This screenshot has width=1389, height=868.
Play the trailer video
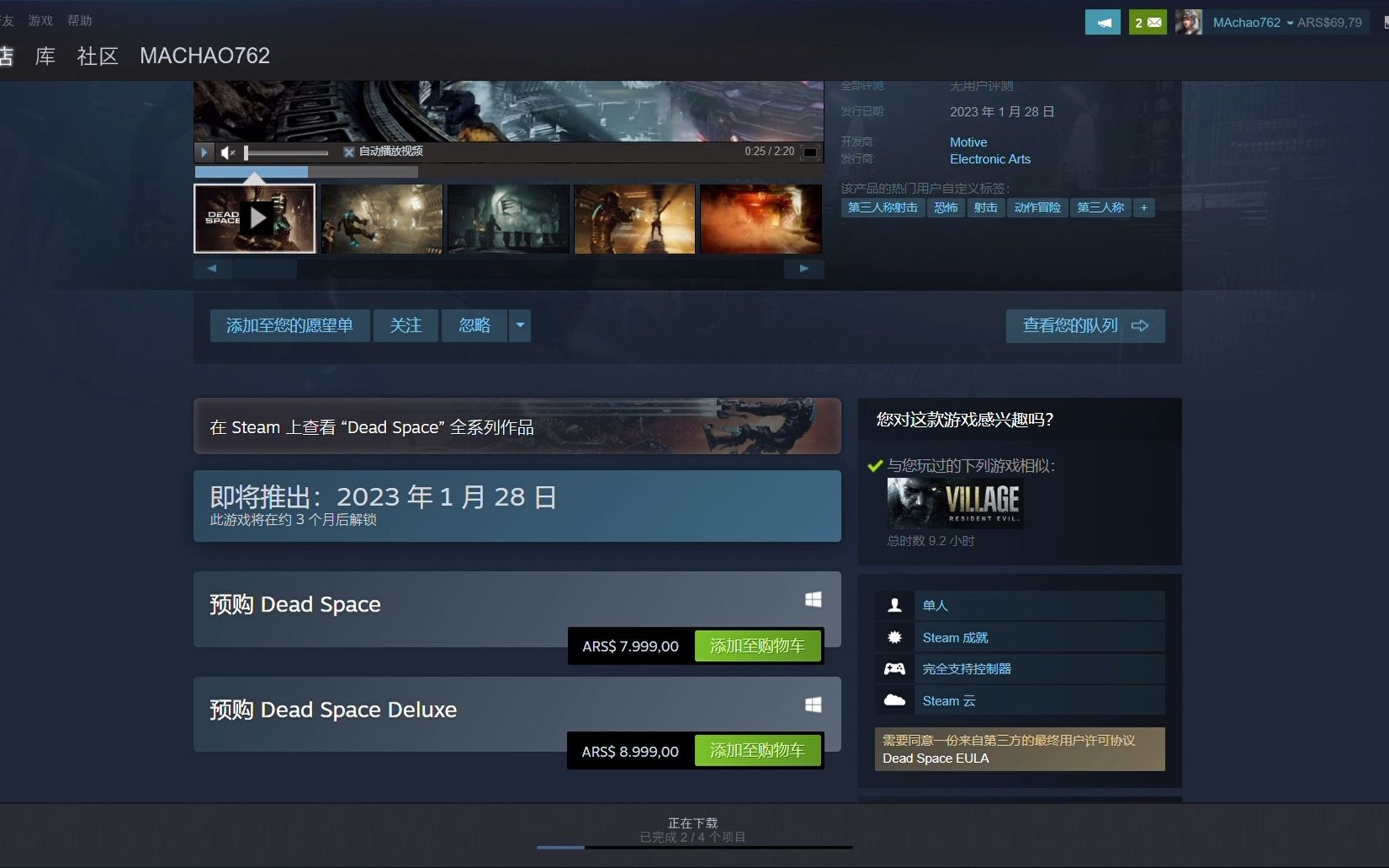[204, 152]
